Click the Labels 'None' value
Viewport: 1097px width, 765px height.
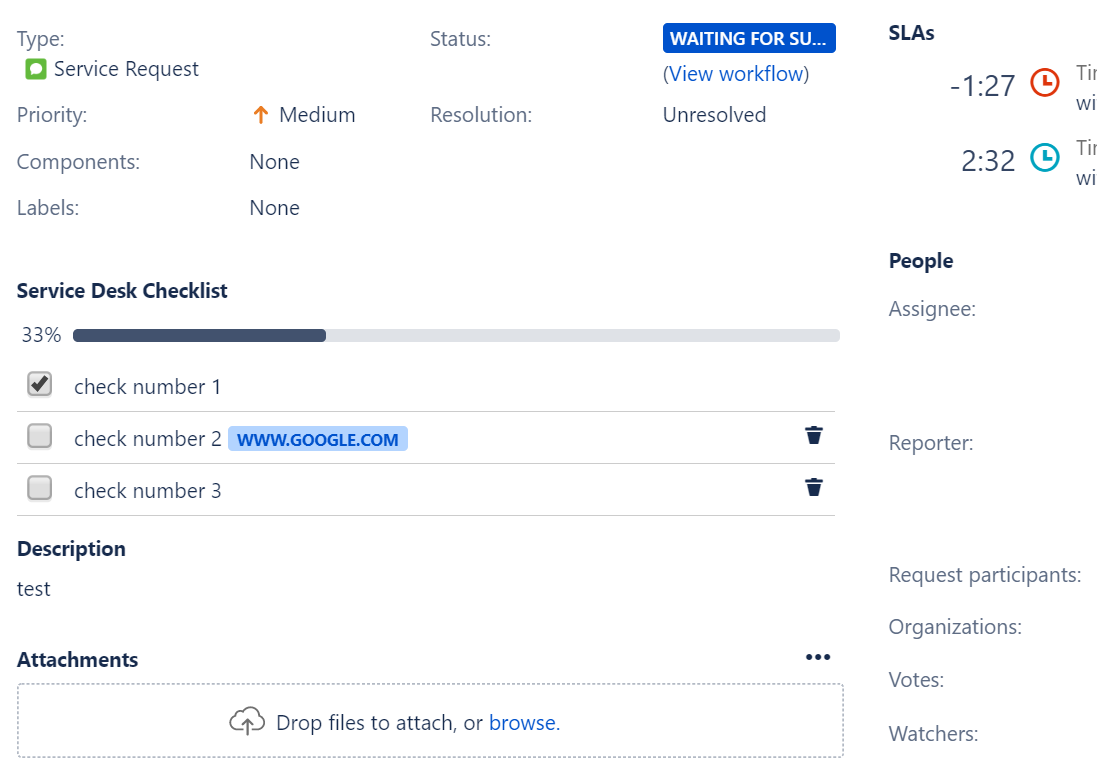click(274, 209)
